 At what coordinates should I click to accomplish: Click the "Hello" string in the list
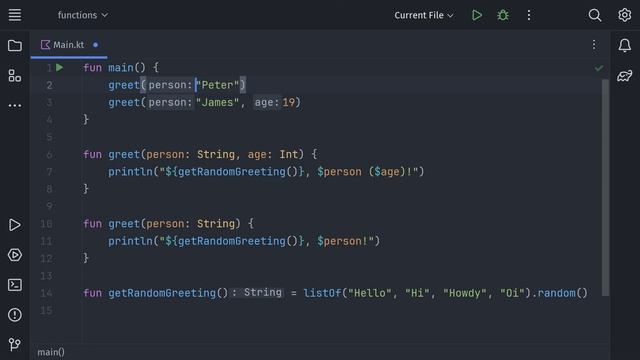[370, 293]
